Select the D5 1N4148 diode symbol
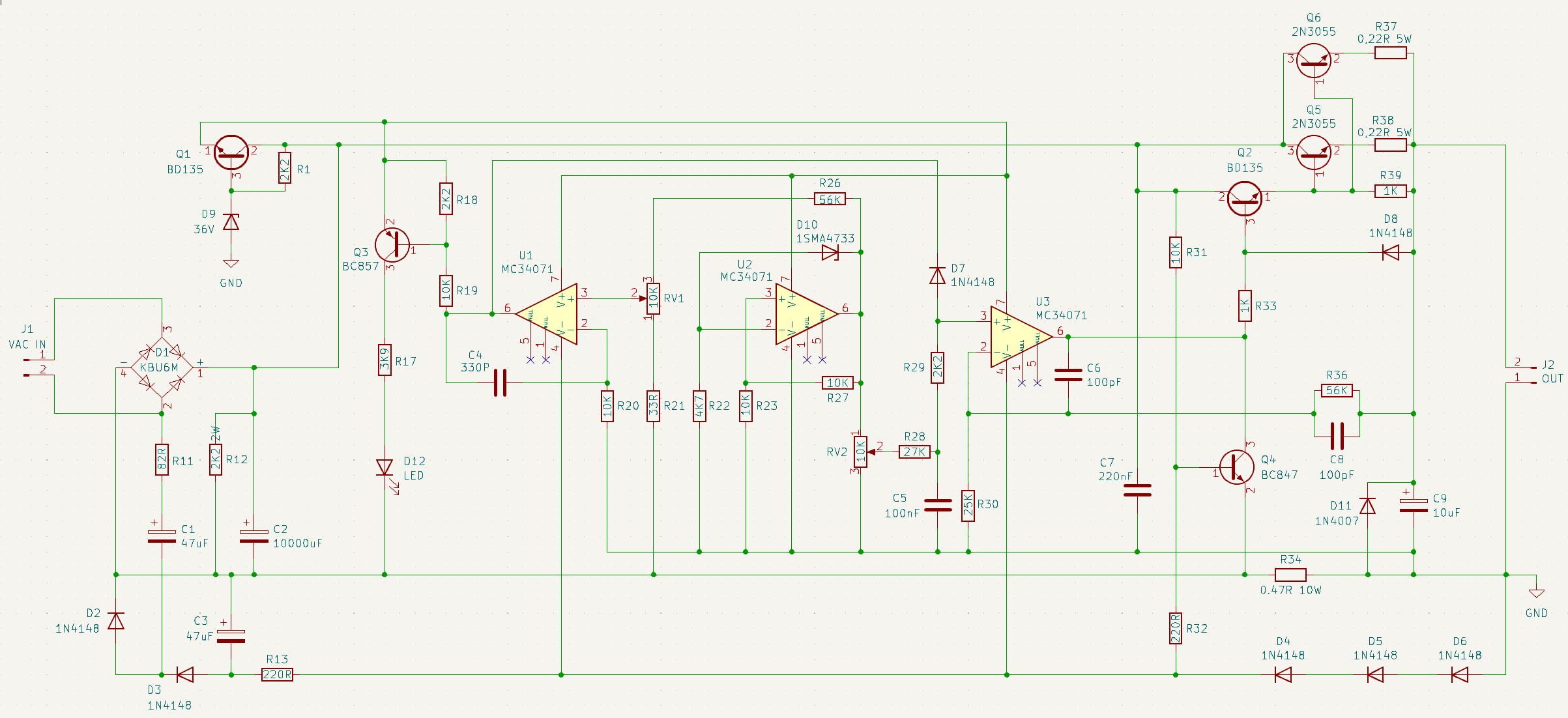This screenshot has width=1568, height=718. 1375,674
